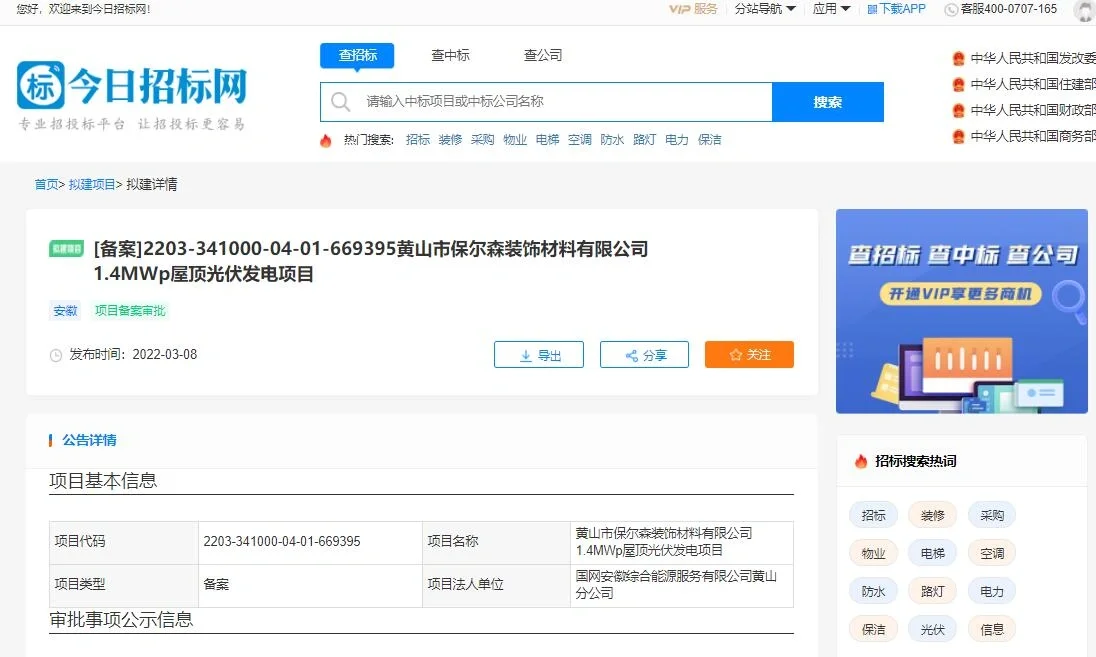Click the emblem icon beside 中华人民共和国住建部
This screenshot has height=657, width=1096.
pyautogui.click(x=959, y=85)
